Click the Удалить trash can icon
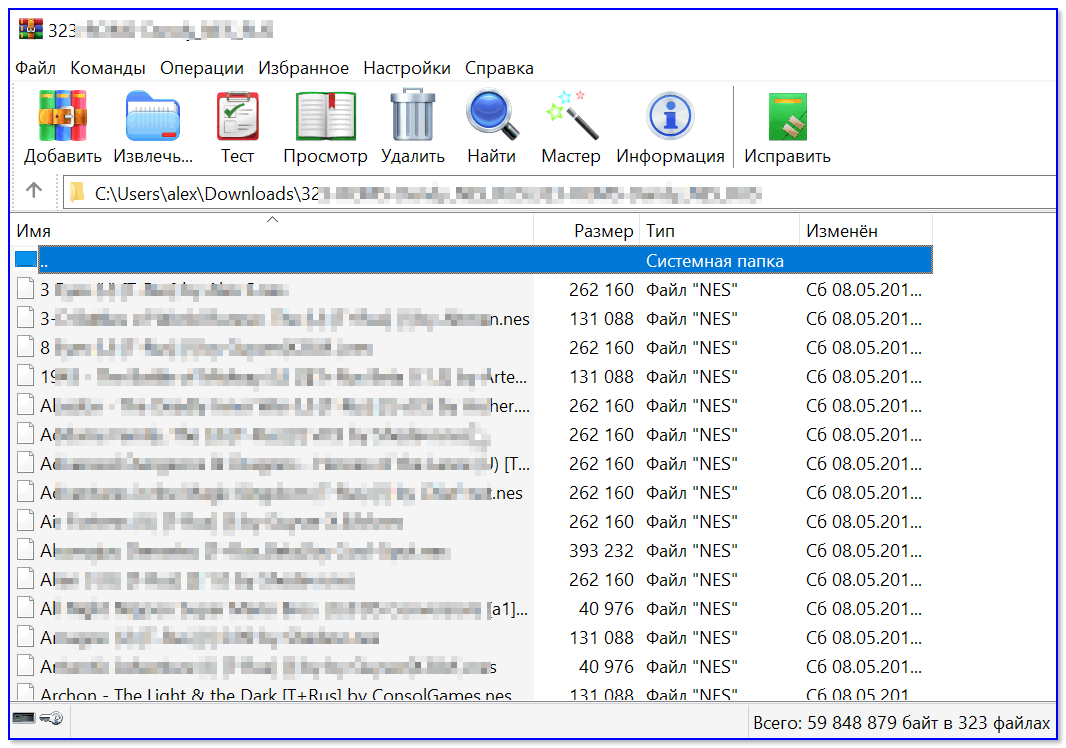The width and height of the screenshot is (1066, 748). point(412,118)
